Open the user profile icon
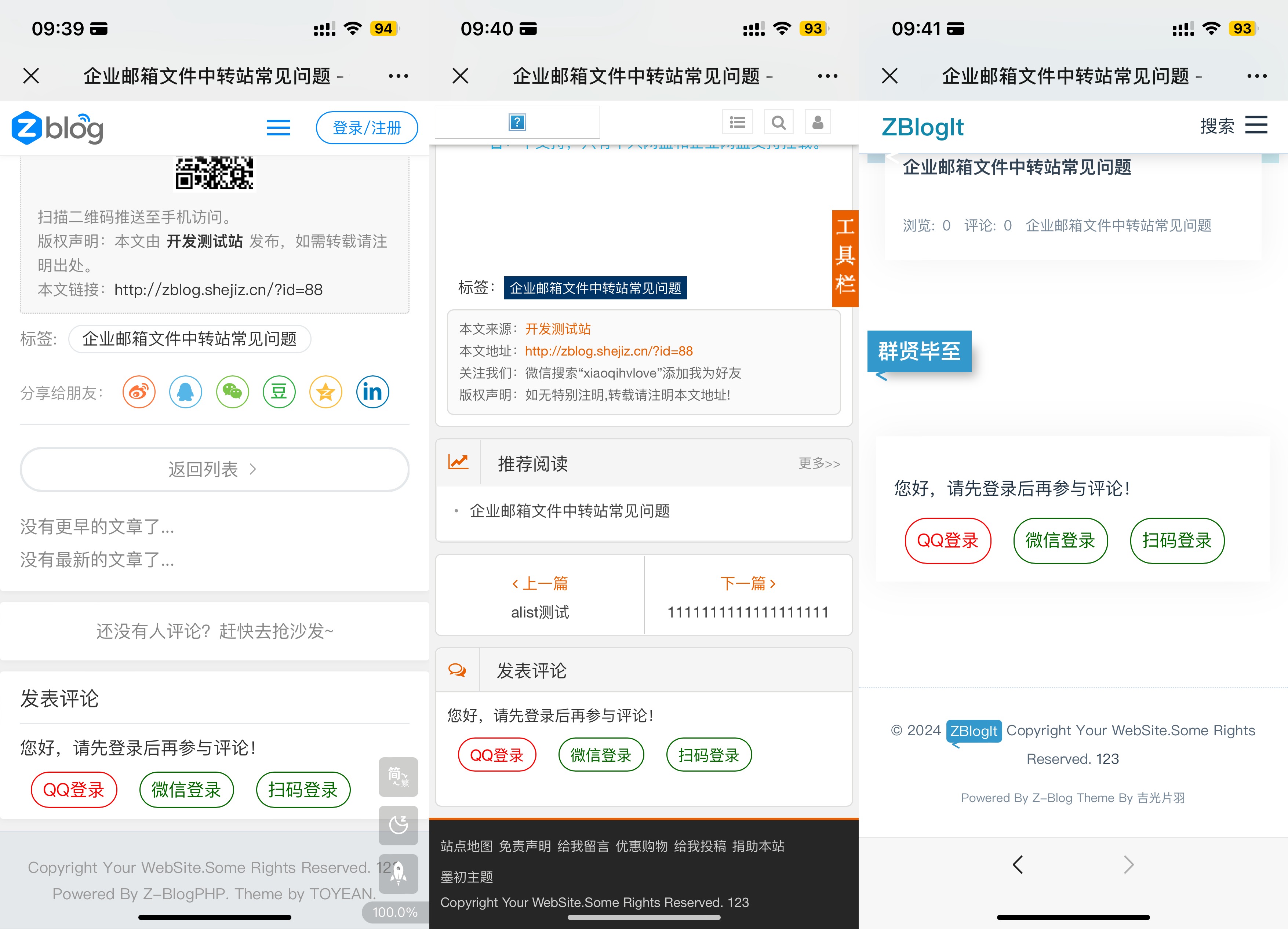The height and width of the screenshot is (929, 1288). coord(818,121)
